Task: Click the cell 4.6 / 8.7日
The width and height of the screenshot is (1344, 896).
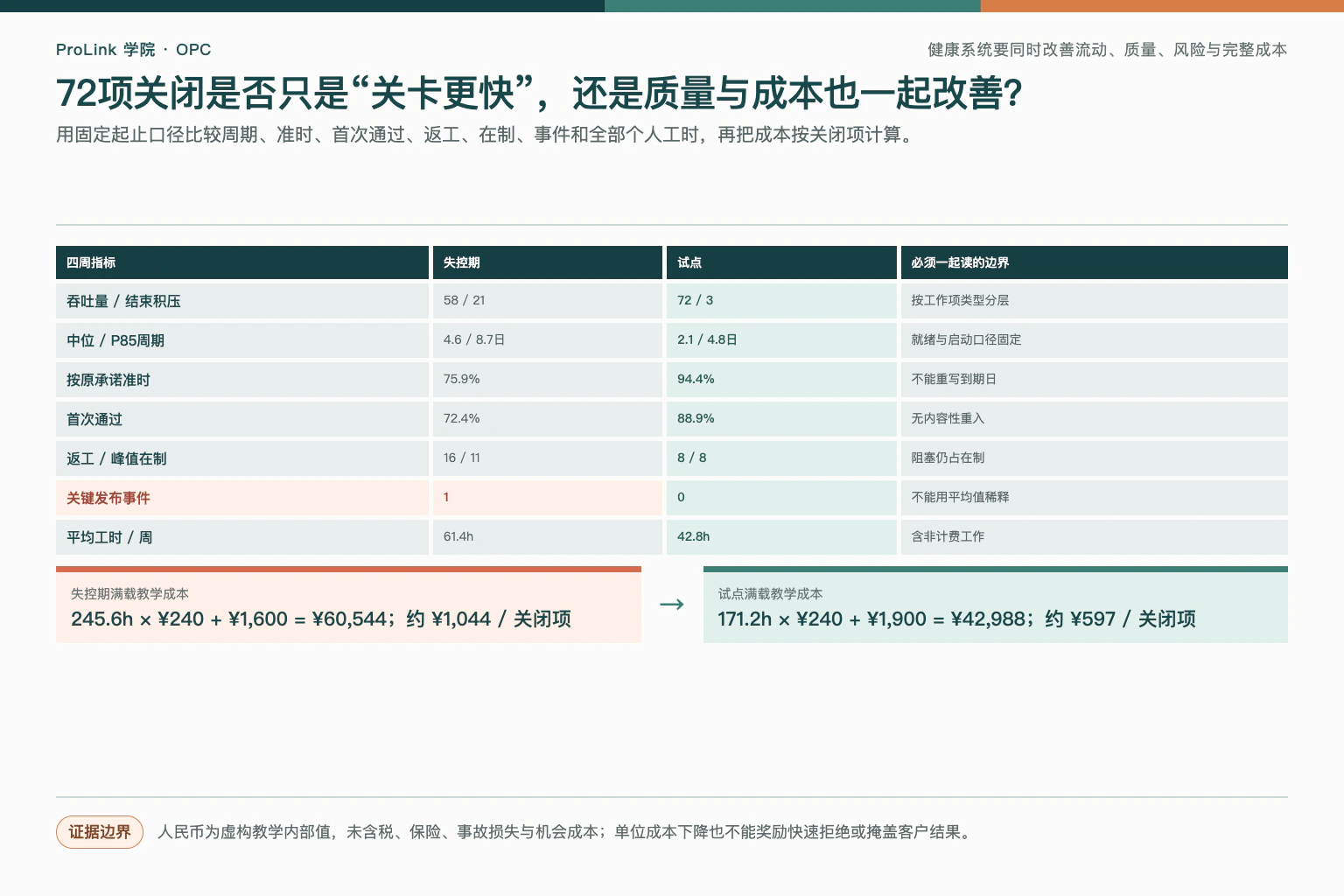Action: 548,340
